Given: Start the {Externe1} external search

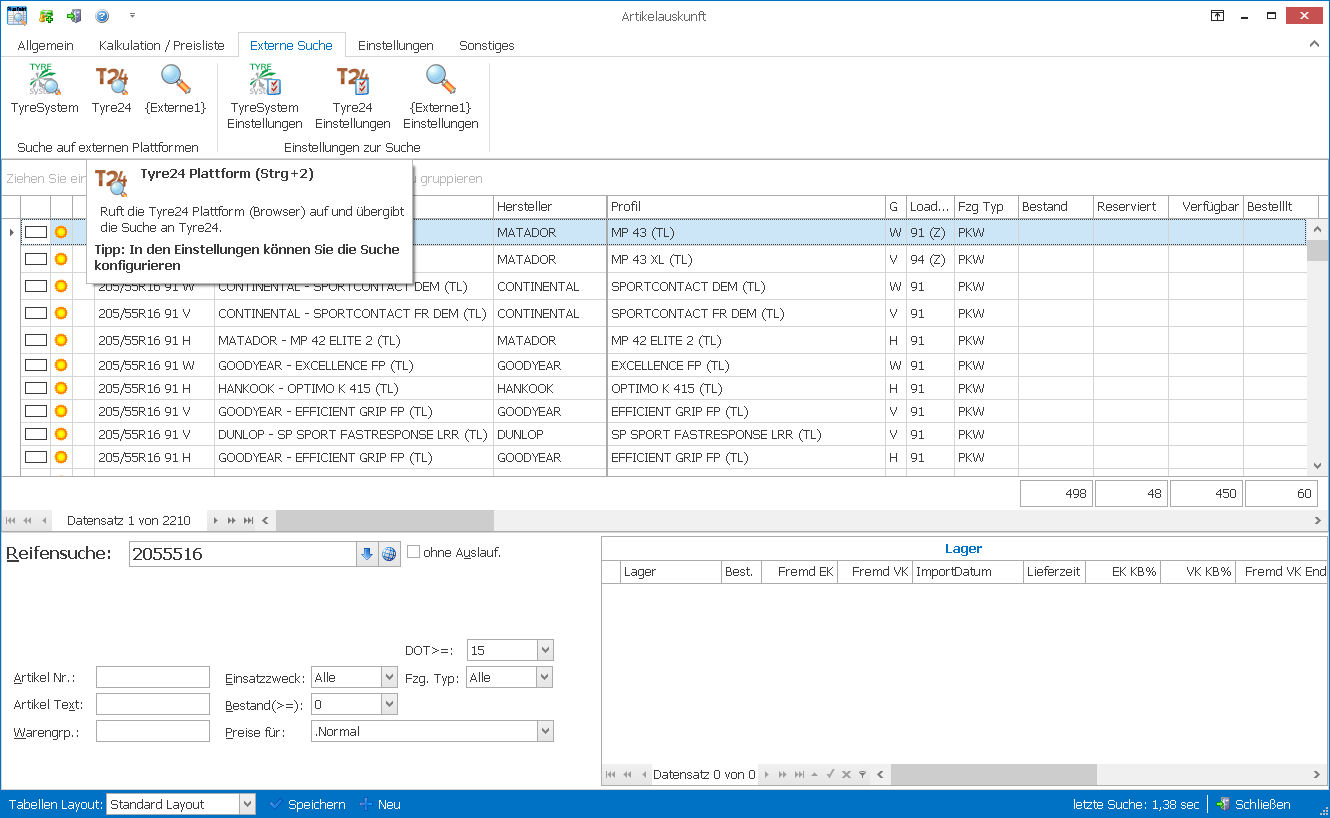Looking at the screenshot, I should coord(175,89).
